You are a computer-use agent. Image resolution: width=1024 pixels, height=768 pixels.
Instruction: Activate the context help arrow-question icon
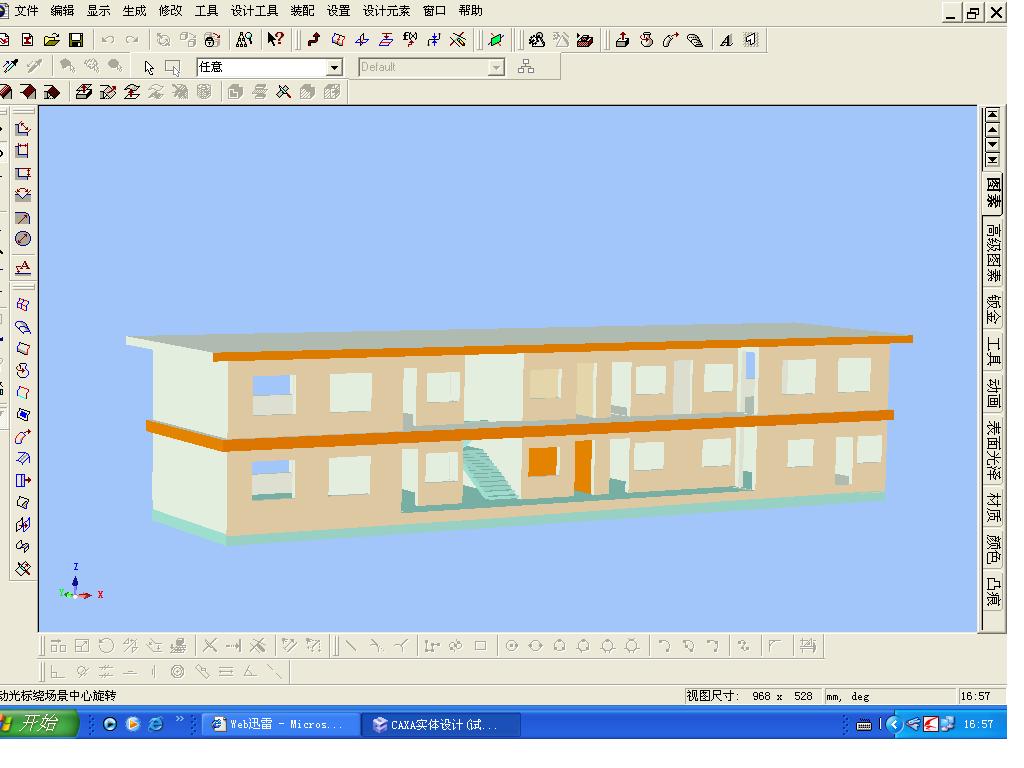[x=276, y=40]
